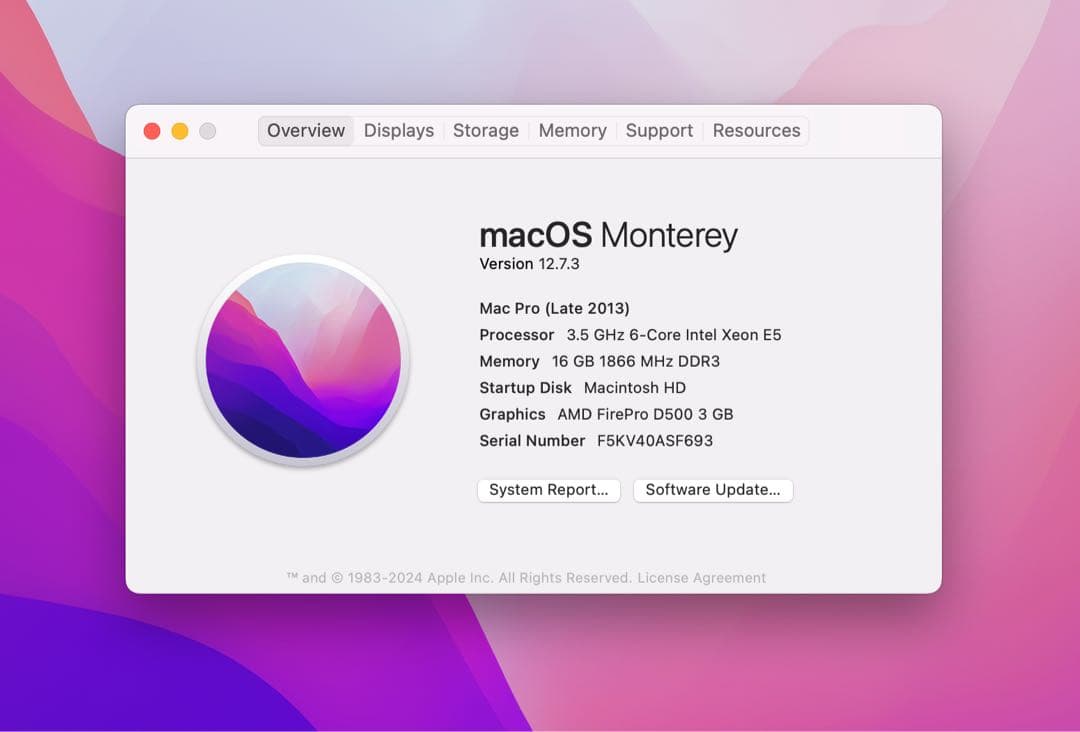Click the Software Update... button
The height and width of the screenshot is (732, 1080).
pos(713,490)
